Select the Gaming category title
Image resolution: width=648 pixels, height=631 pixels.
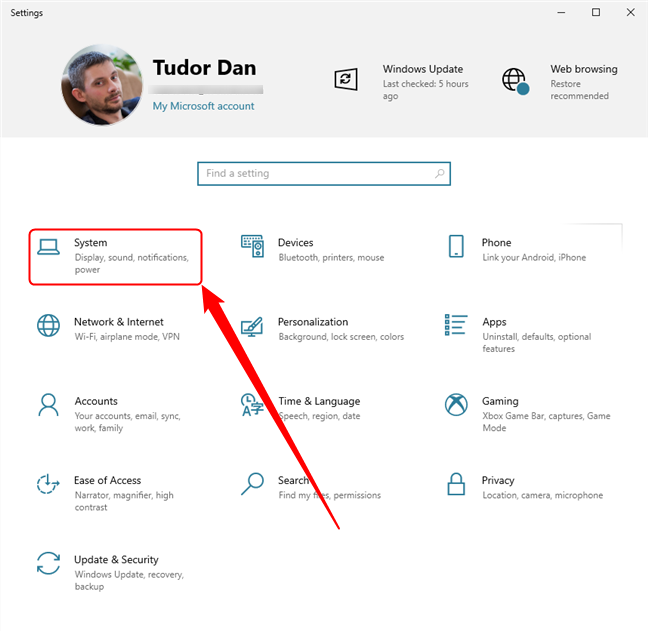pyautogui.click(x=500, y=401)
